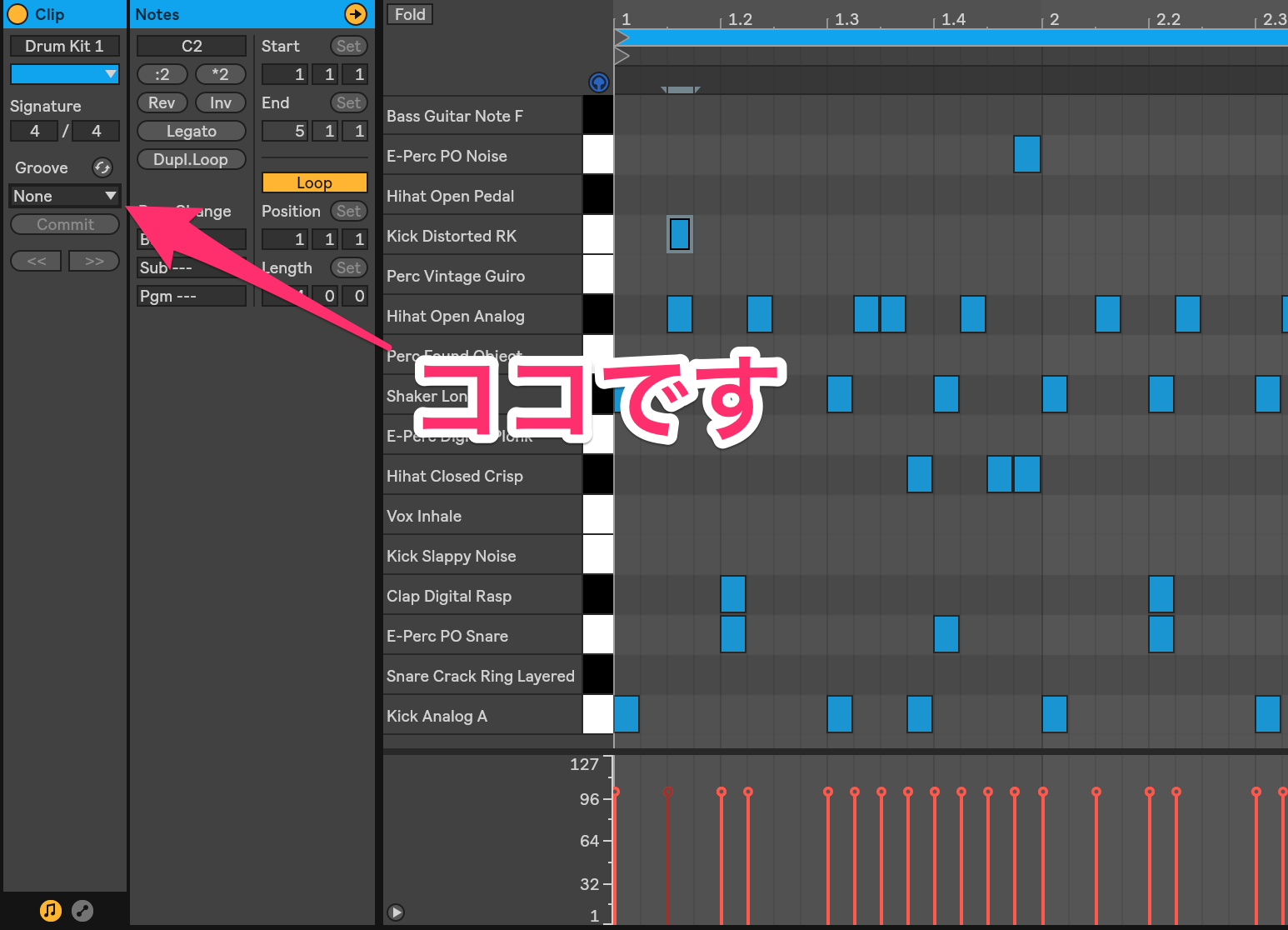Click the Rev reverse notes button

pos(162,102)
